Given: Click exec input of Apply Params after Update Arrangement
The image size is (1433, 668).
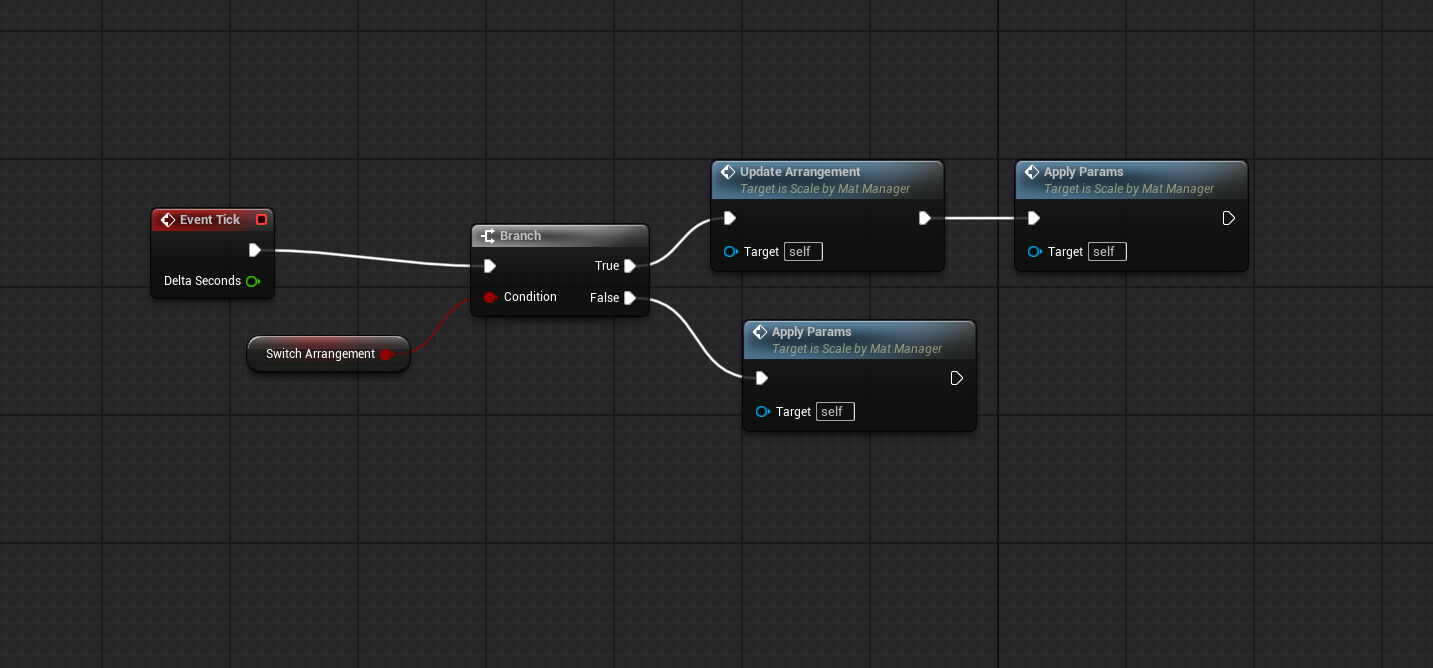Looking at the screenshot, I should pyautogui.click(x=1034, y=218).
